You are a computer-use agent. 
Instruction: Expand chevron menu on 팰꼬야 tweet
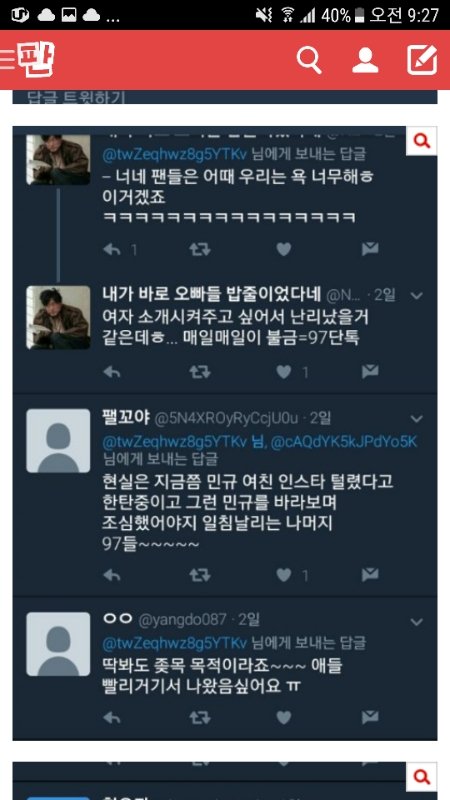tap(417, 419)
